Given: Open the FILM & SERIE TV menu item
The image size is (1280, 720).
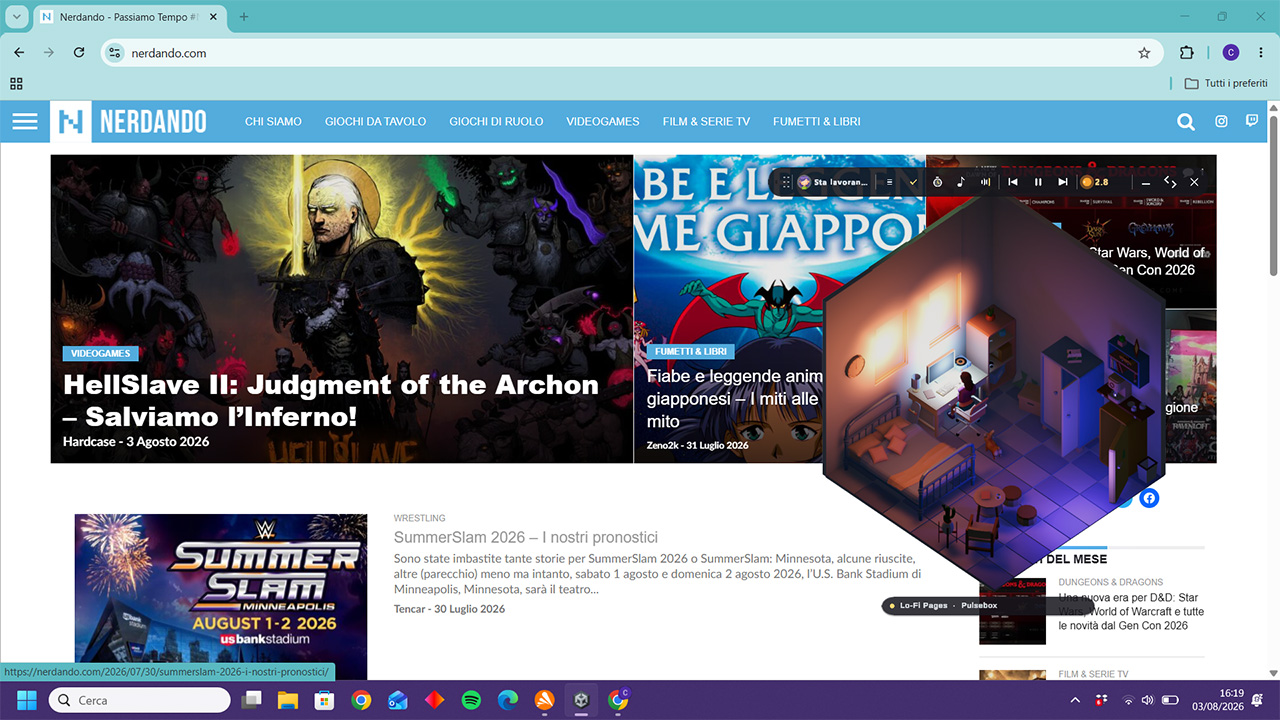Looking at the screenshot, I should click(706, 122).
